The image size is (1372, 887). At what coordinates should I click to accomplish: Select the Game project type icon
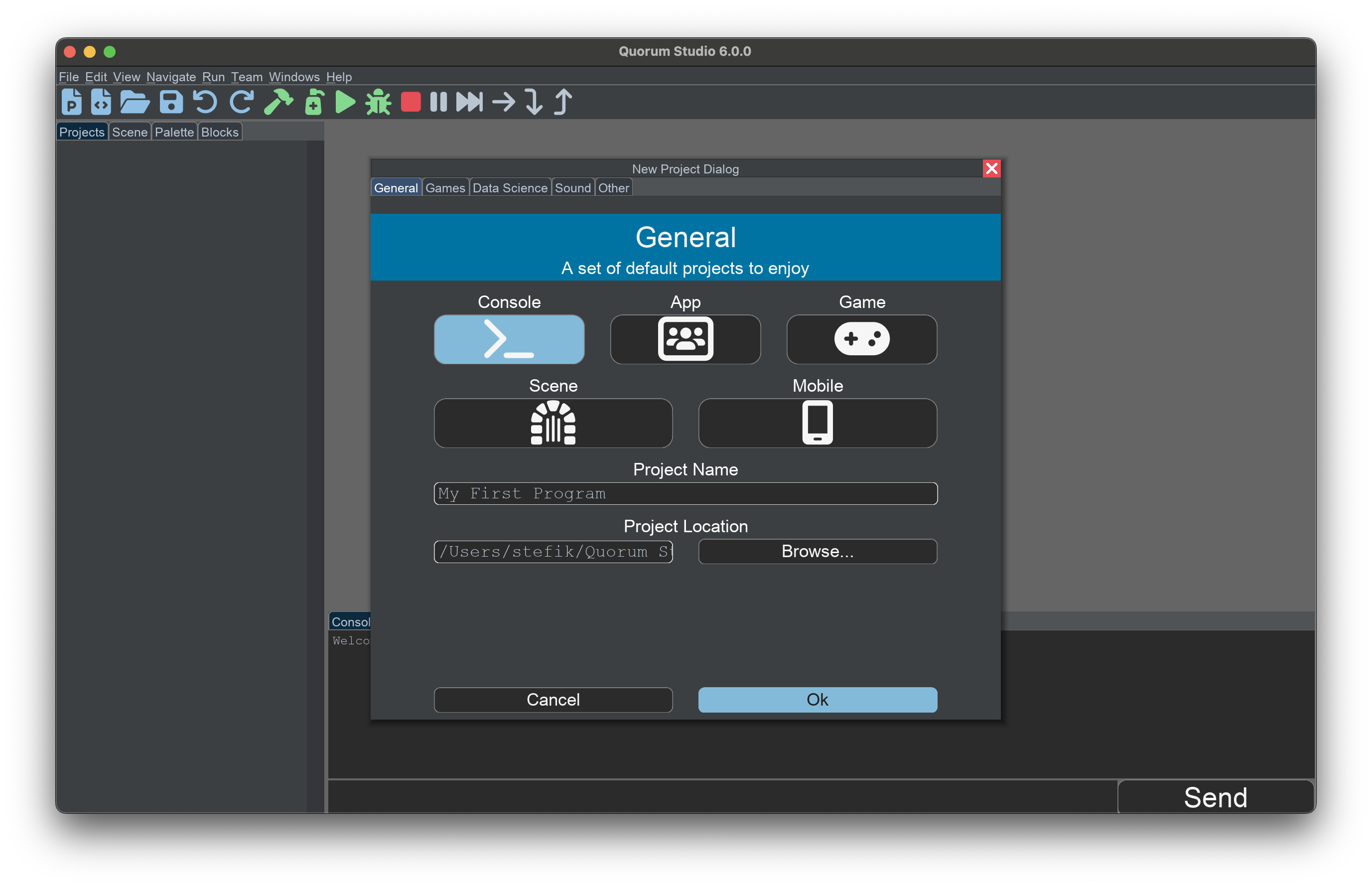tap(862, 338)
